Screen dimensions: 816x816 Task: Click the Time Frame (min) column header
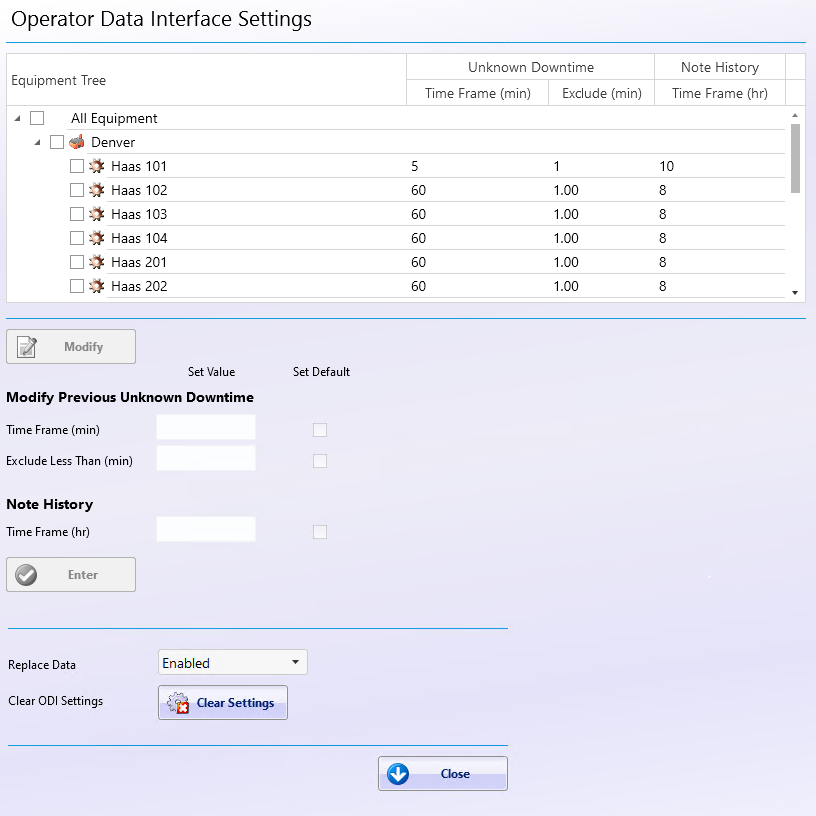[478, 93]
